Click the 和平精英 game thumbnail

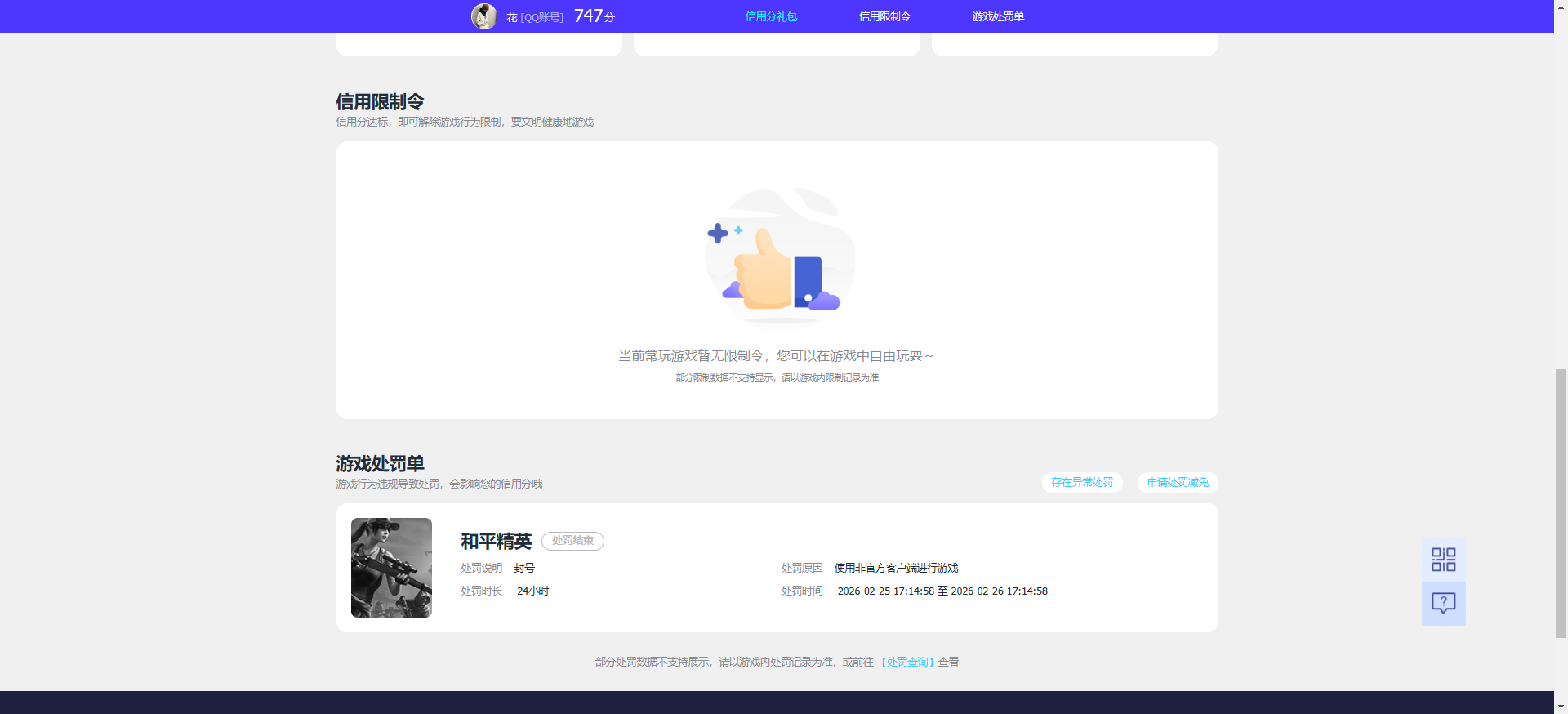pyautogui.click(x=391, y=568)
